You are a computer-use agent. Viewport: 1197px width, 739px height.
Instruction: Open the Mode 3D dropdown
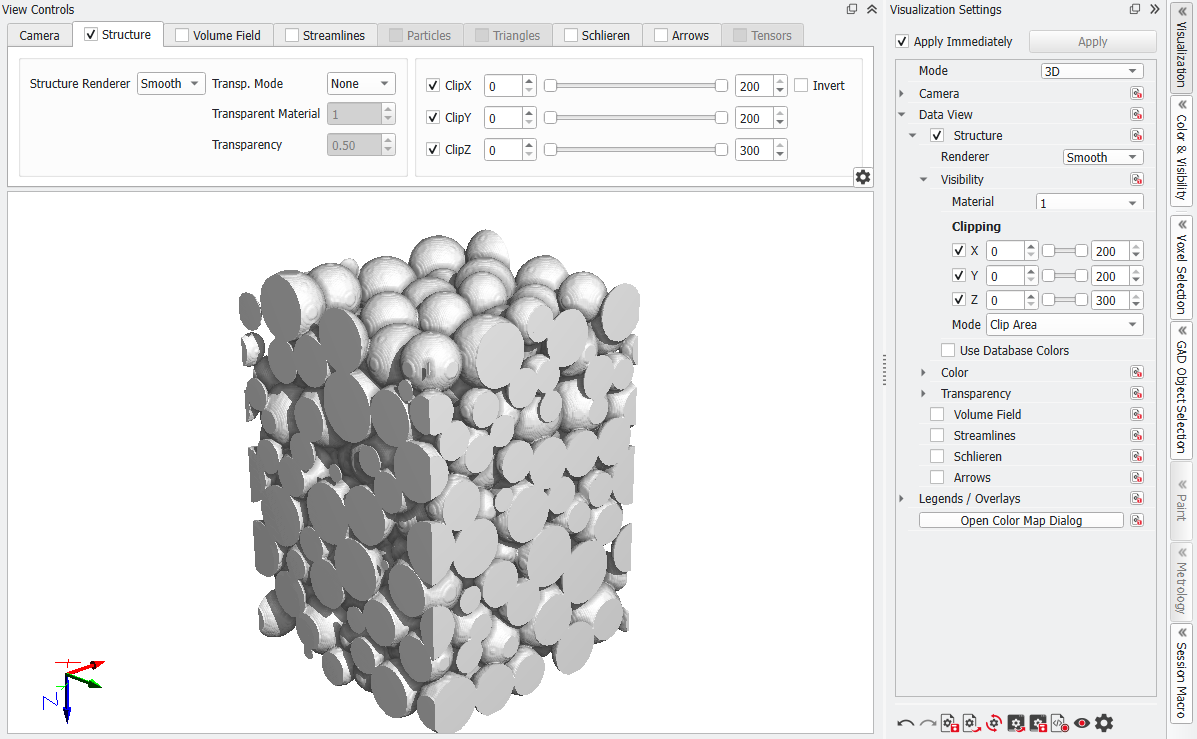(1092, 71)
